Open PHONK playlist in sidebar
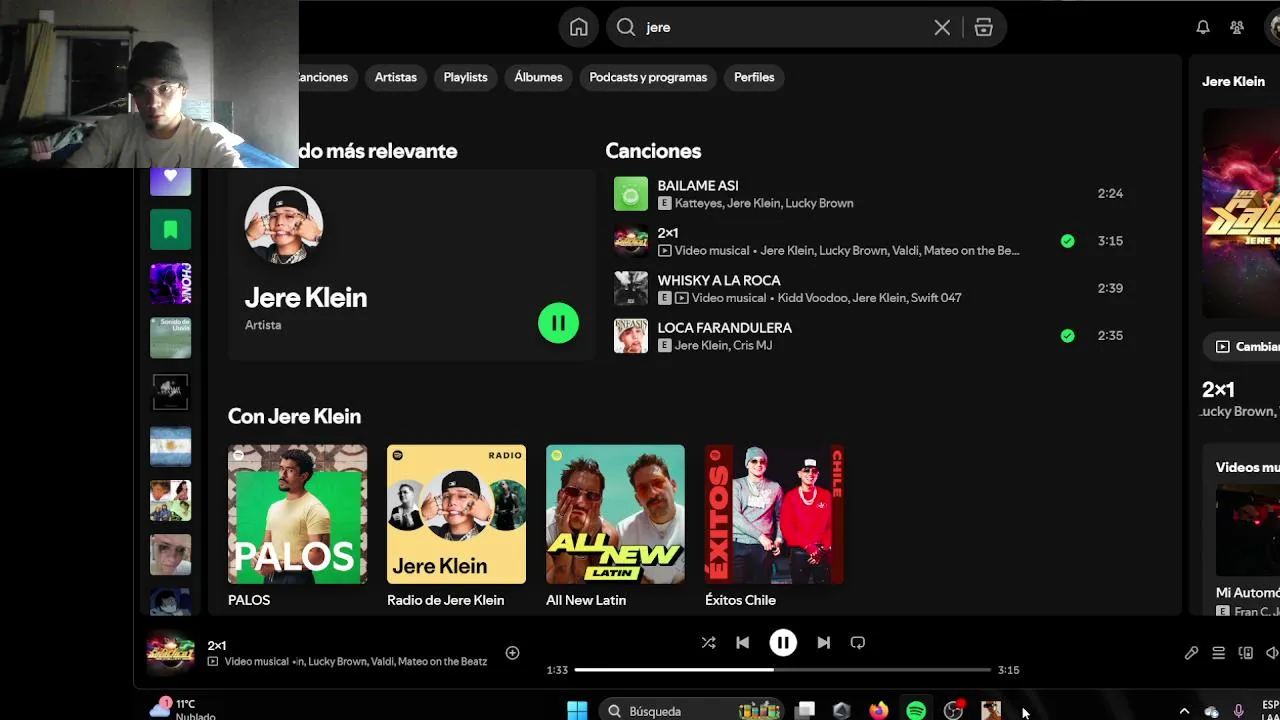The image size is (1280, 720). click(170, 284)
